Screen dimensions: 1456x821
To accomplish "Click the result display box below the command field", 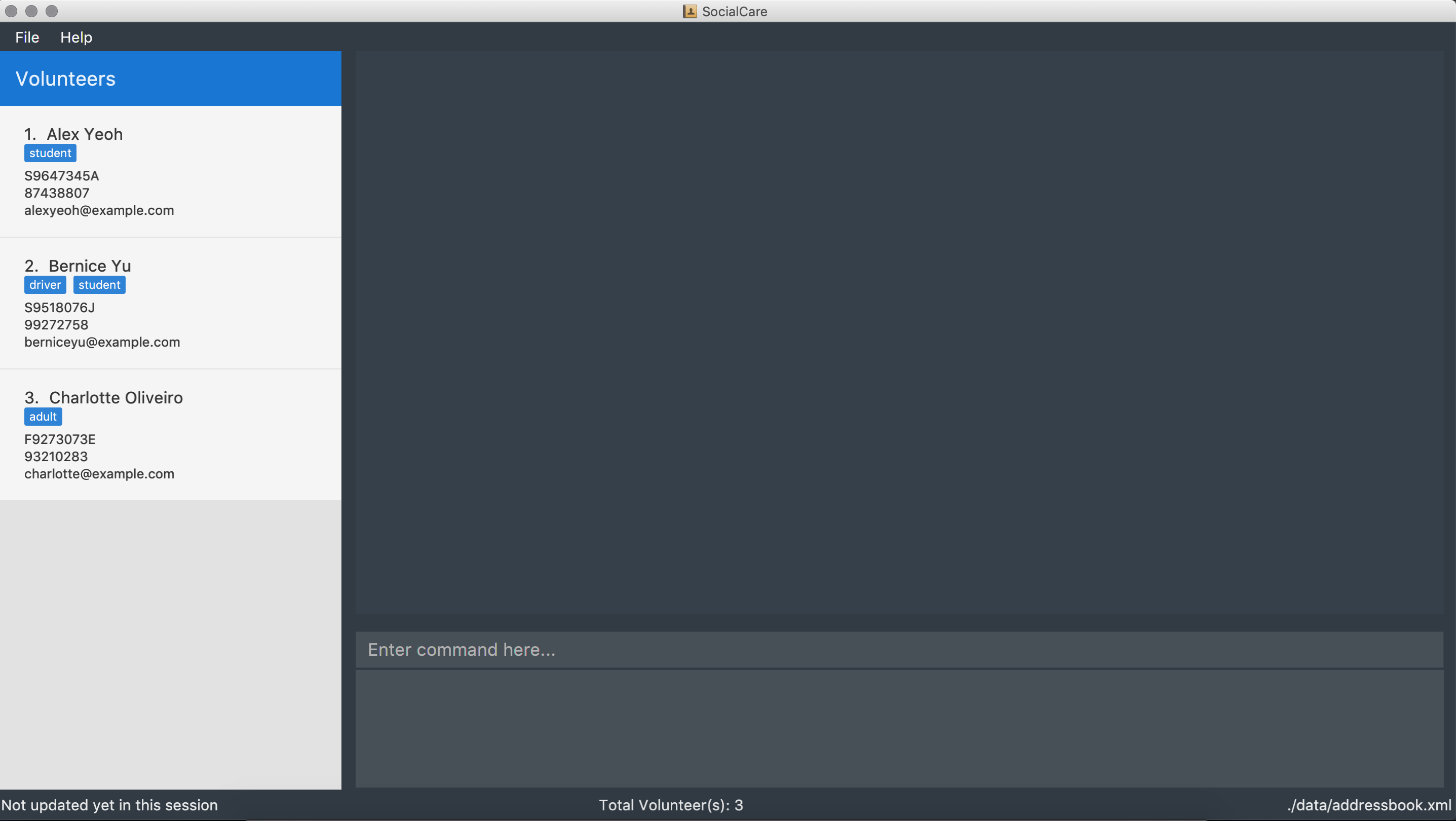I will click(899, 729).
